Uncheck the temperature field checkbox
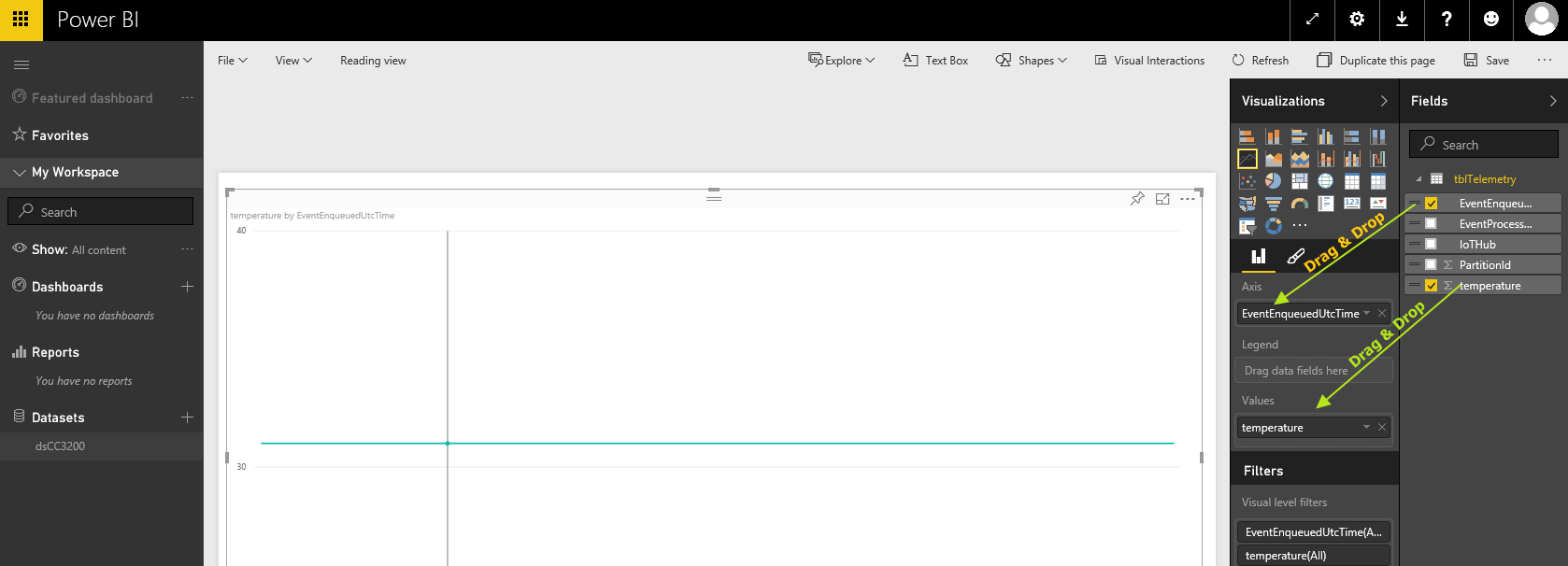 tap(1431, 286)
